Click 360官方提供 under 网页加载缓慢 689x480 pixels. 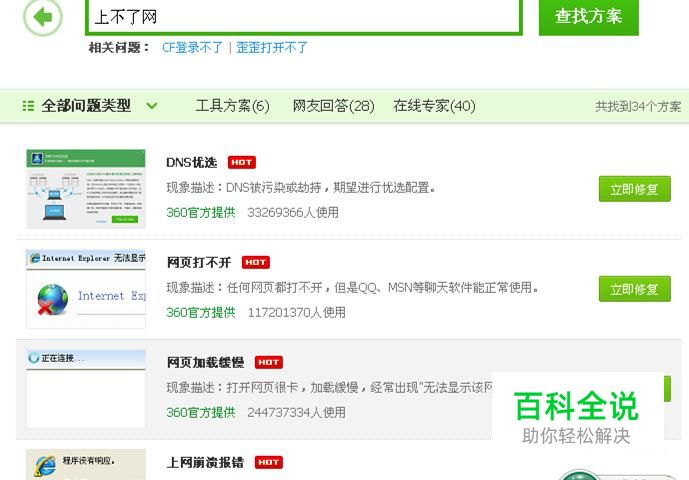(x=201, y=412)
